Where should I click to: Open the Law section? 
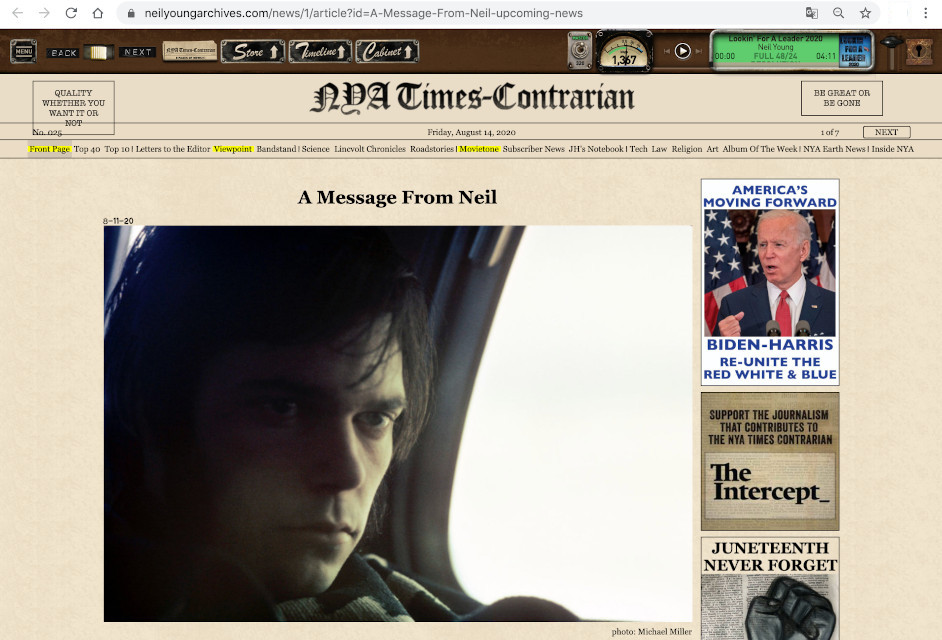[x=660, y=149]
